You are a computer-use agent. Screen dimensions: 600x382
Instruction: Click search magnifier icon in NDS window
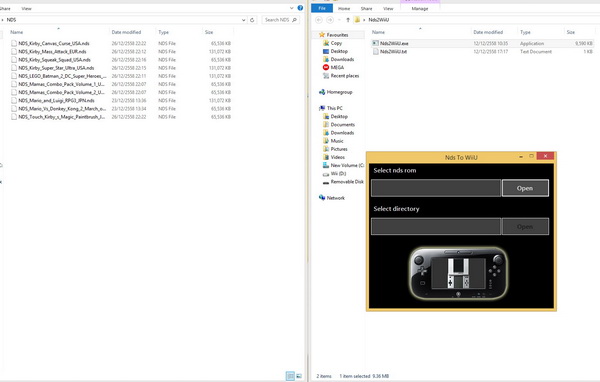coord(294,20)
